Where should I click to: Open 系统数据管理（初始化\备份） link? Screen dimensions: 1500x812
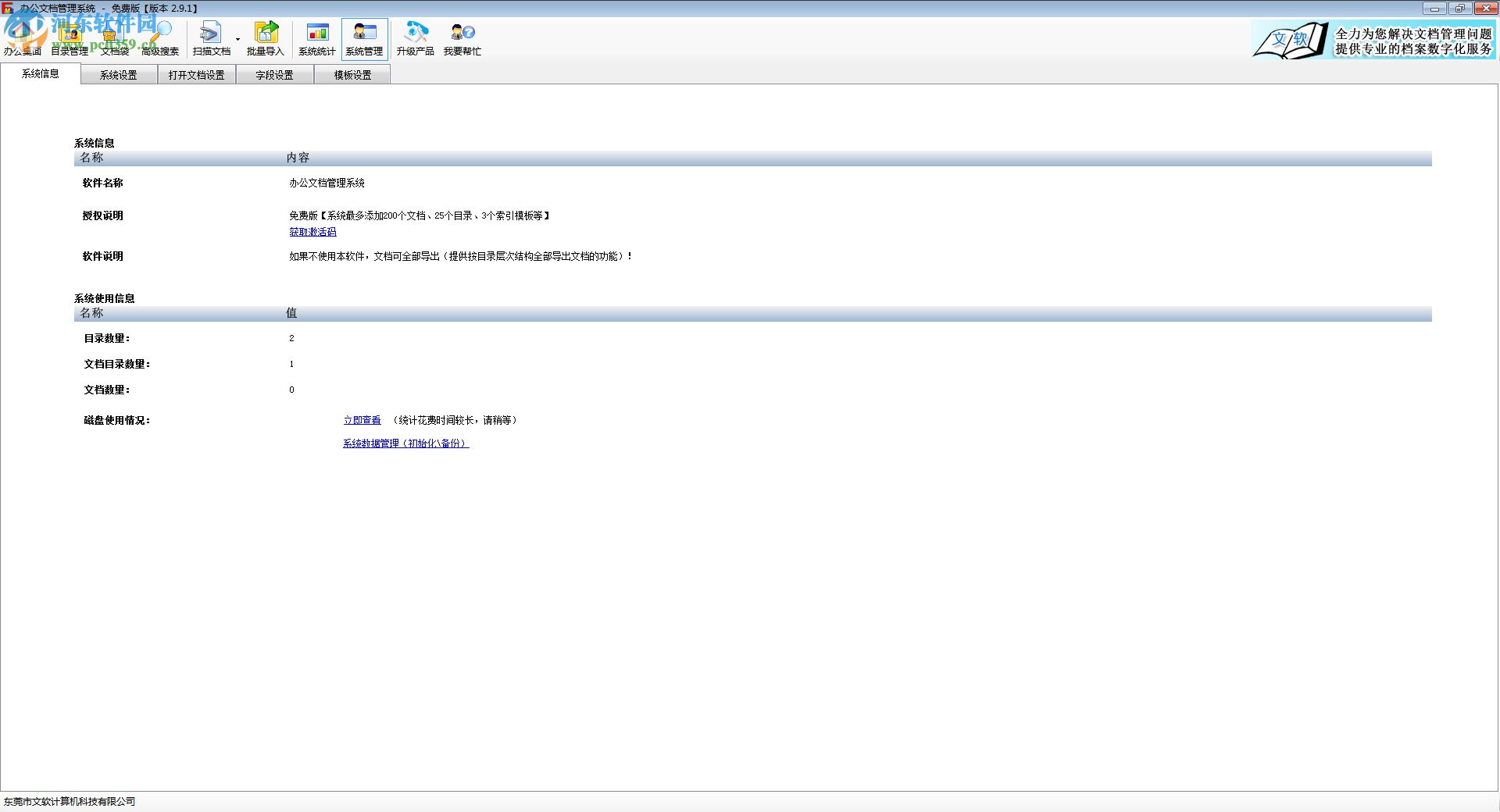[405, 443]
